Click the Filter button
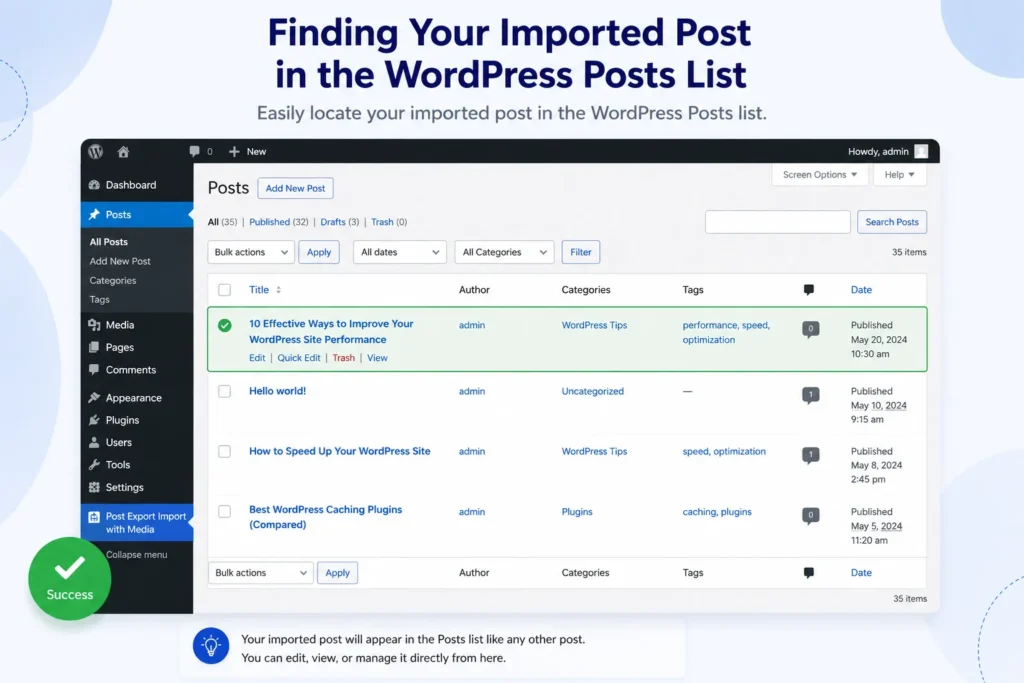Image resolution: width=1024 pixels, height=683 pixels. 581,252
